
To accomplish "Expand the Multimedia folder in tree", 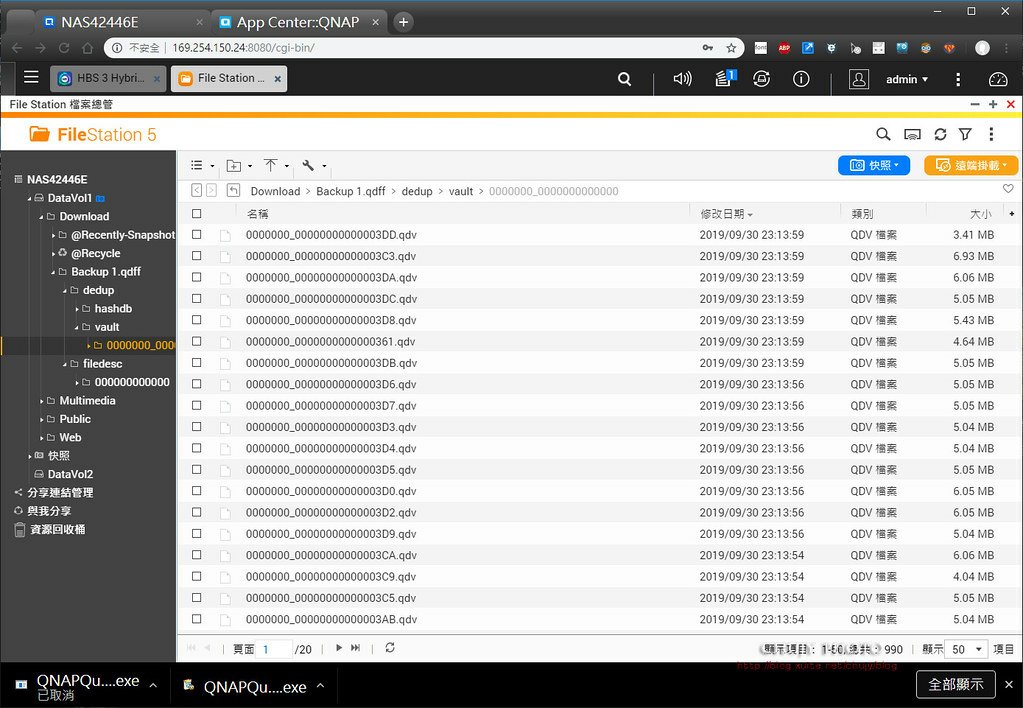I will tap(42, 401).
